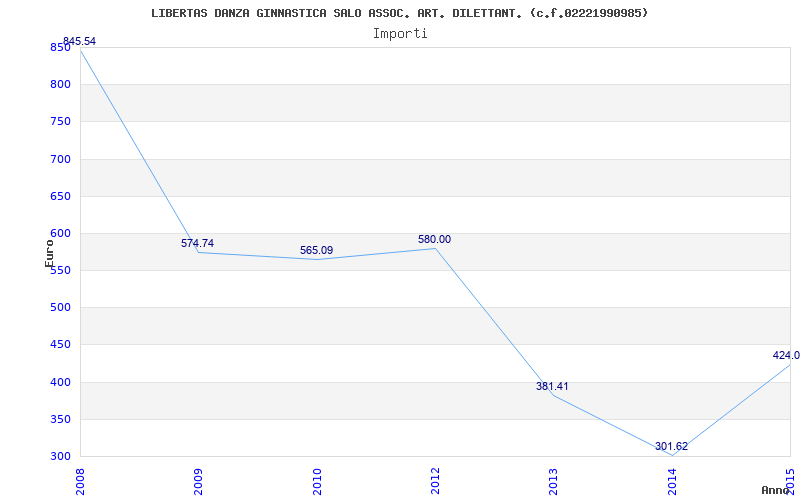Viewport: 800px width, 500px height.
Task: Select the 381.41 data label
Action: click(552, 386)
